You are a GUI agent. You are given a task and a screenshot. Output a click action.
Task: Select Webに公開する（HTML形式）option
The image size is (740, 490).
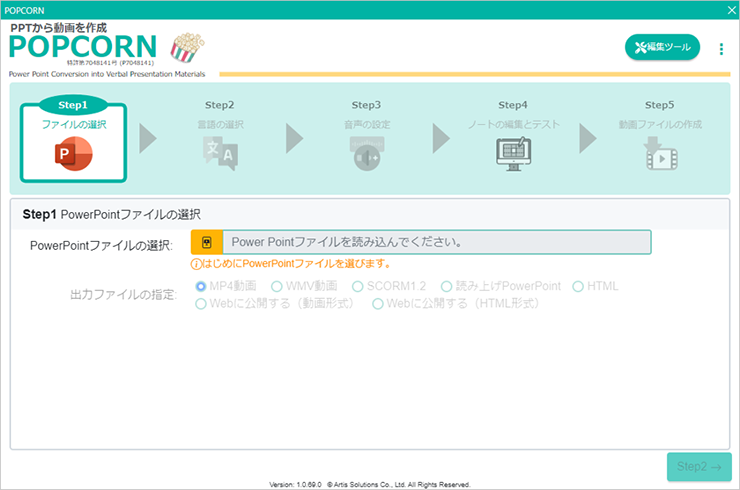pyautogui.click(x=456, y=304)
